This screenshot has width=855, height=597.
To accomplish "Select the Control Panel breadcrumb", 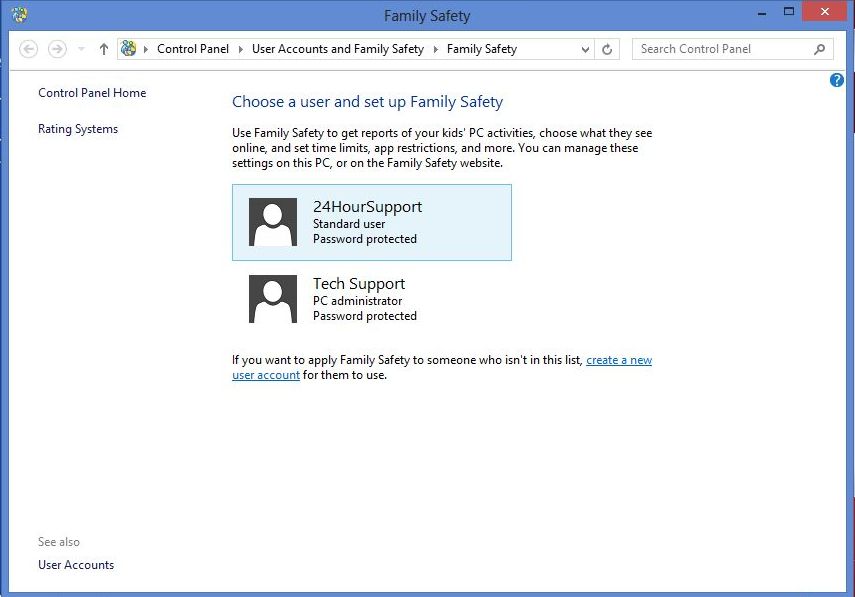I will coord(193,49).
